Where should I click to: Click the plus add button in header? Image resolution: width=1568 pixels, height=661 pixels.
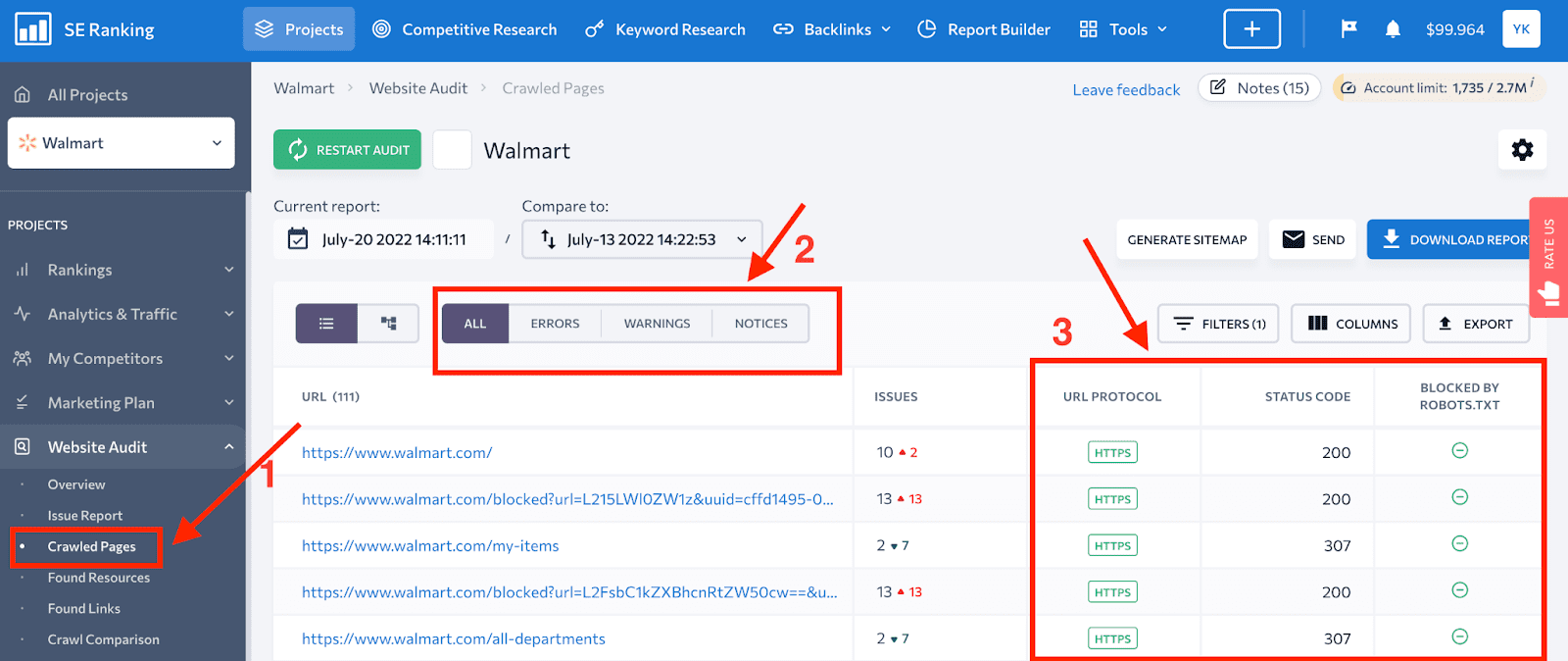[1251, 29]
